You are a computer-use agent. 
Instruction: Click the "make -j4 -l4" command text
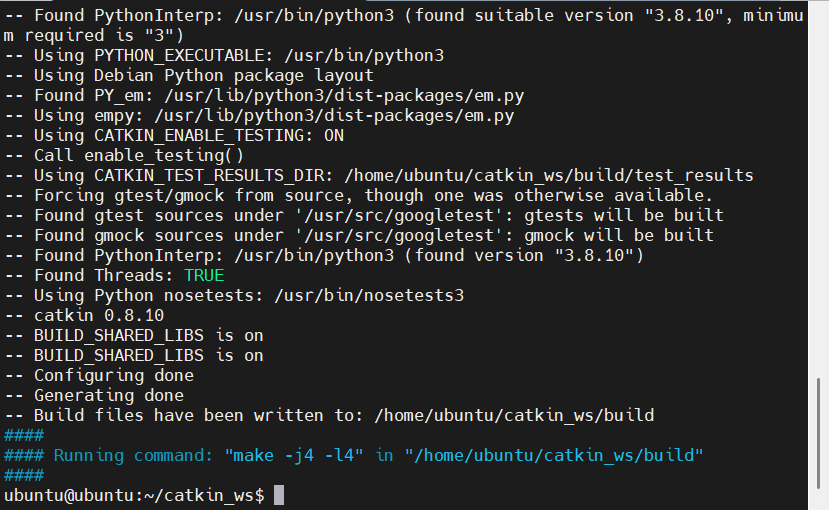tap(295, 456)
